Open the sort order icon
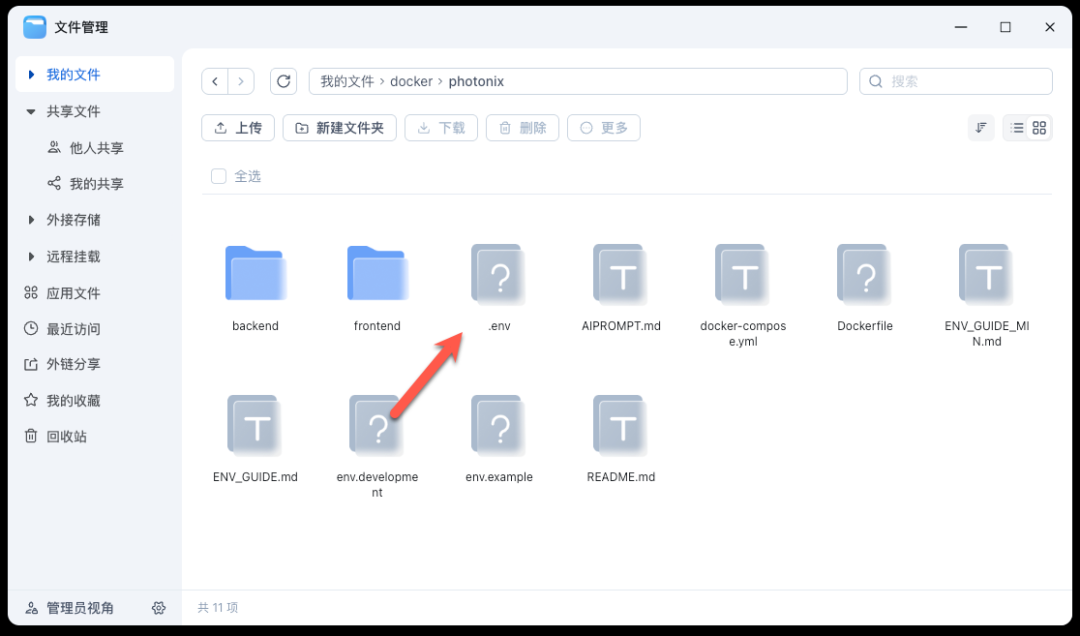The width and height of the screenshot is (1080, 636). click(x=981, y=128)
